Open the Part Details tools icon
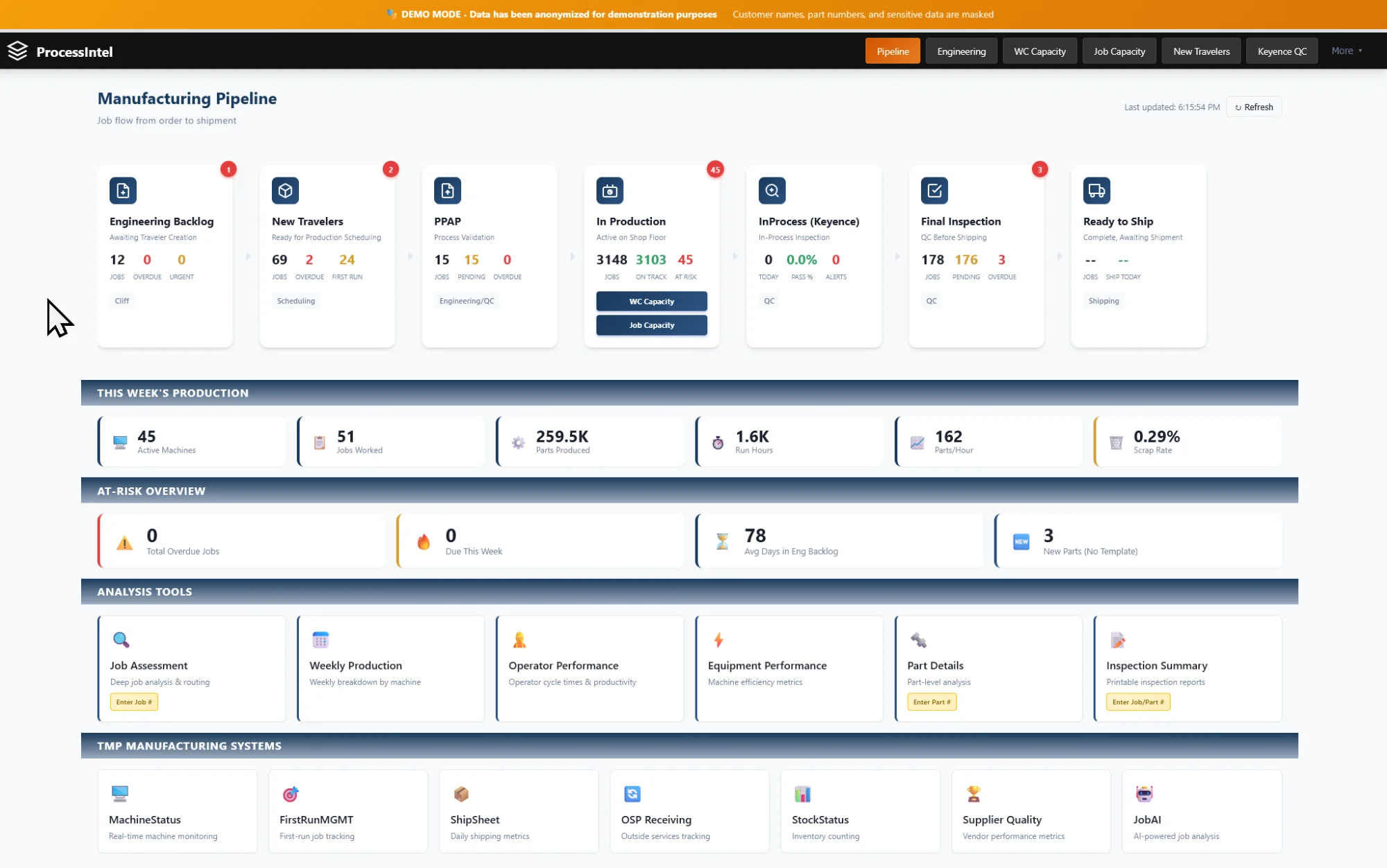 tap(918, 639)
